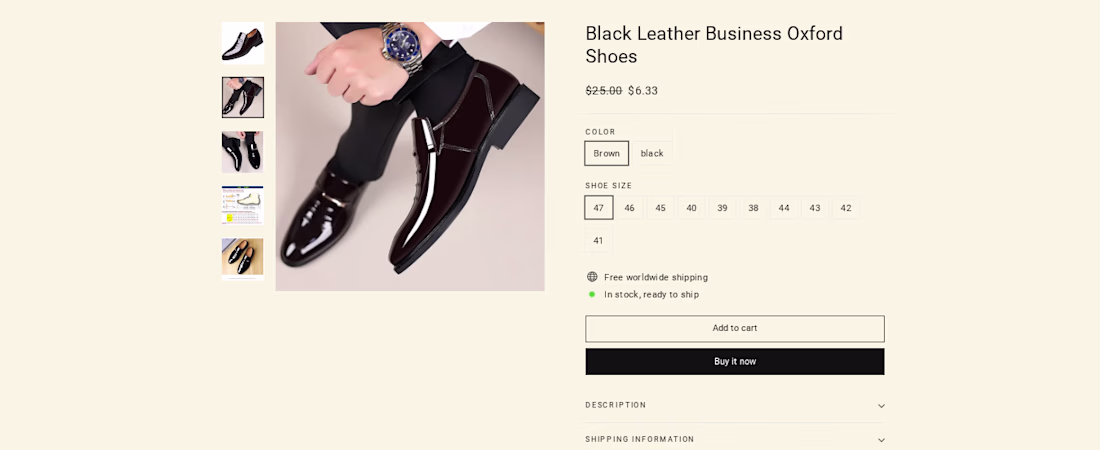Click the globe icon beside free shipping
The width and height of the screenshot is (1100, 450).
592,277
